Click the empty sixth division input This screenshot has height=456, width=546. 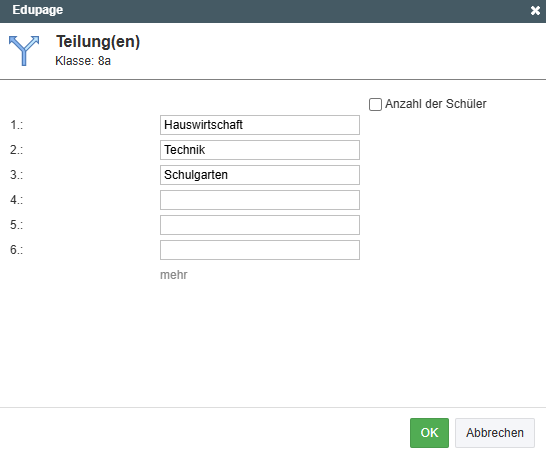260,250
